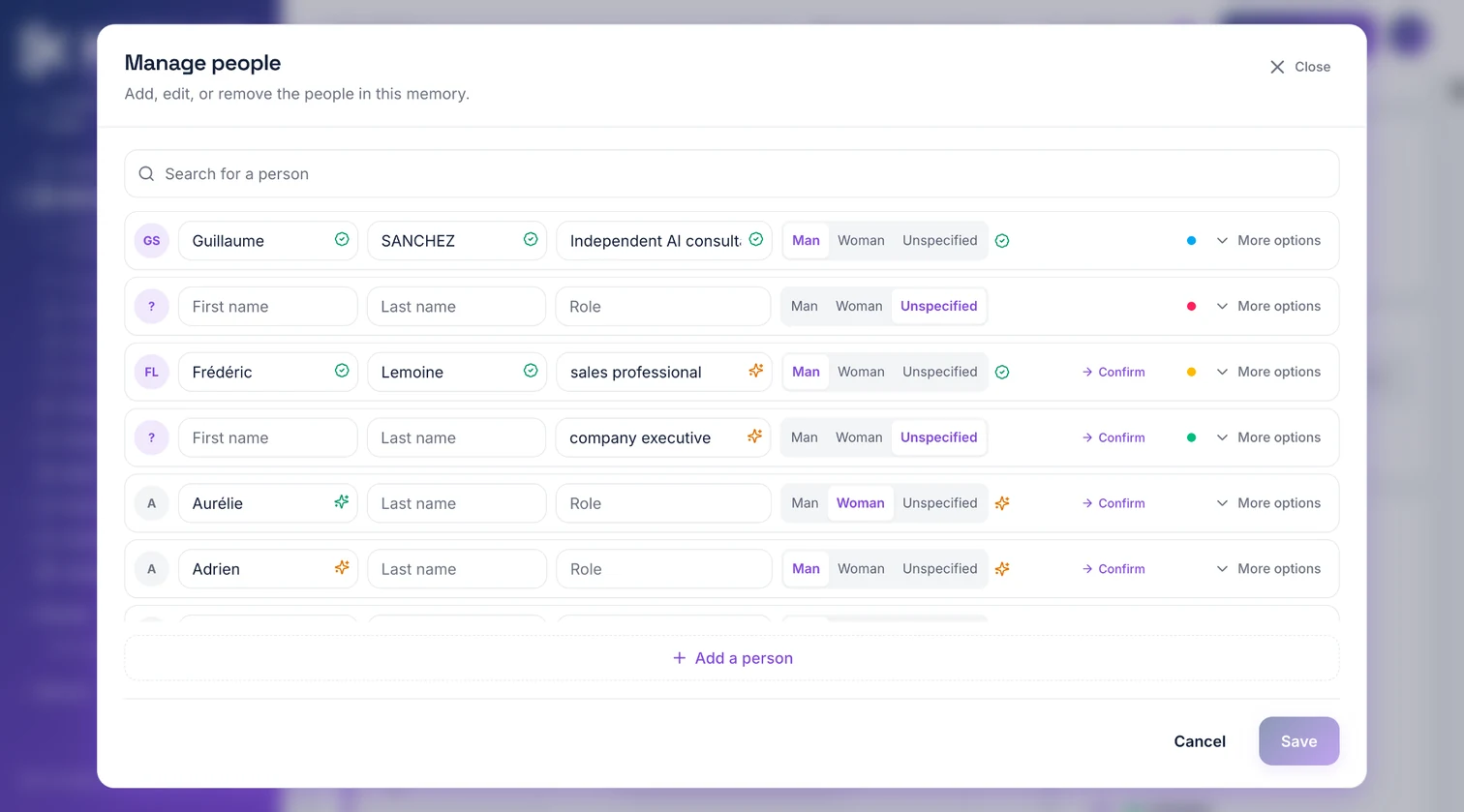
Task: Click the checkmark in the Independent AI consultant field
Action: tap(756, 240)
